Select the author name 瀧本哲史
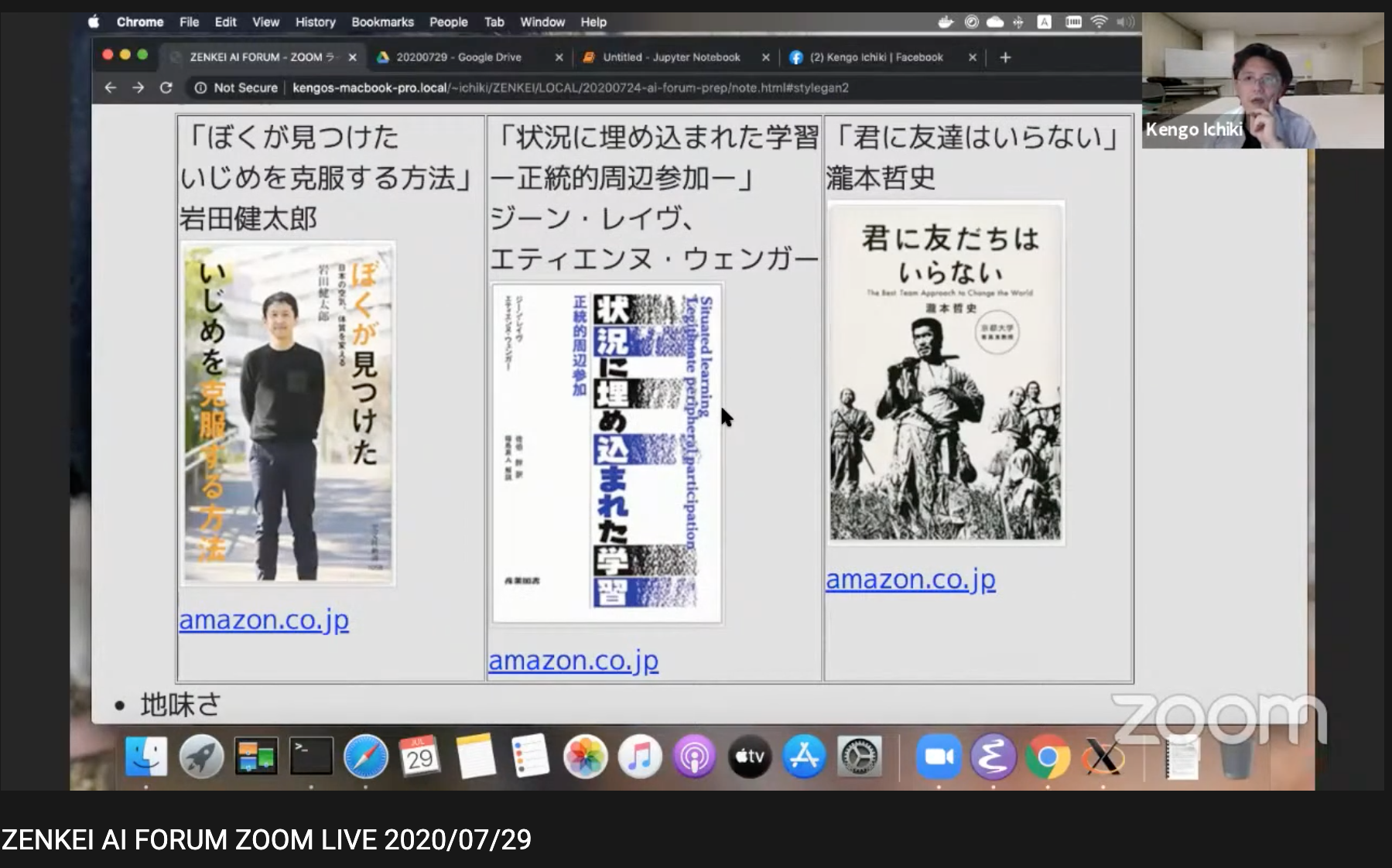Screen dimensions: 1392x868 [x=881, y=178]
